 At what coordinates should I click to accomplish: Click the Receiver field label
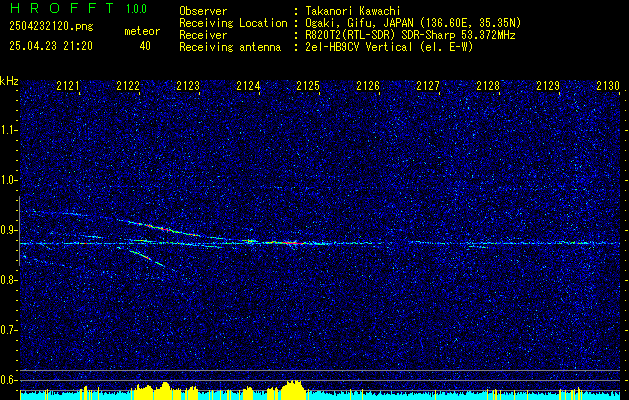tap(203, 35)
